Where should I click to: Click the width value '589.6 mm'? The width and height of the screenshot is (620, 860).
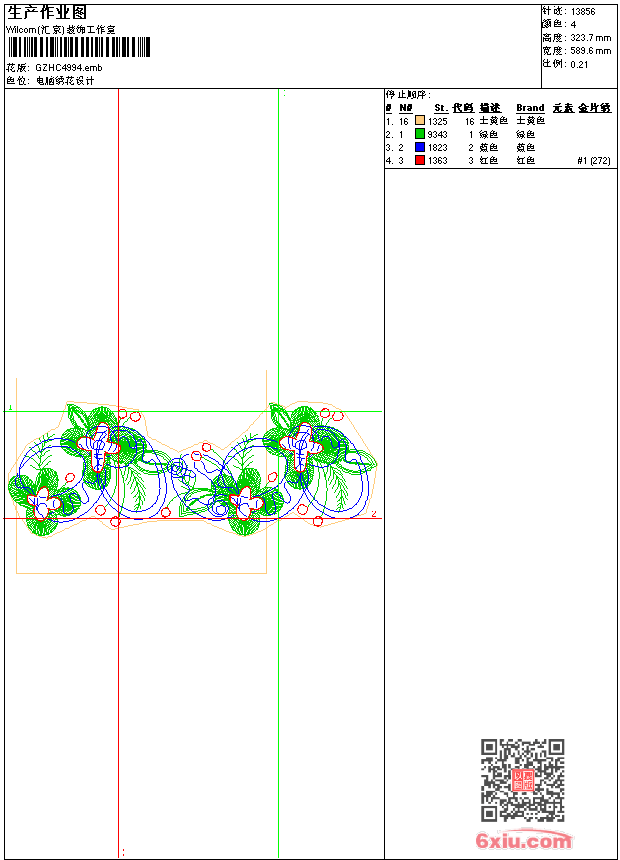tap(590, 51)
